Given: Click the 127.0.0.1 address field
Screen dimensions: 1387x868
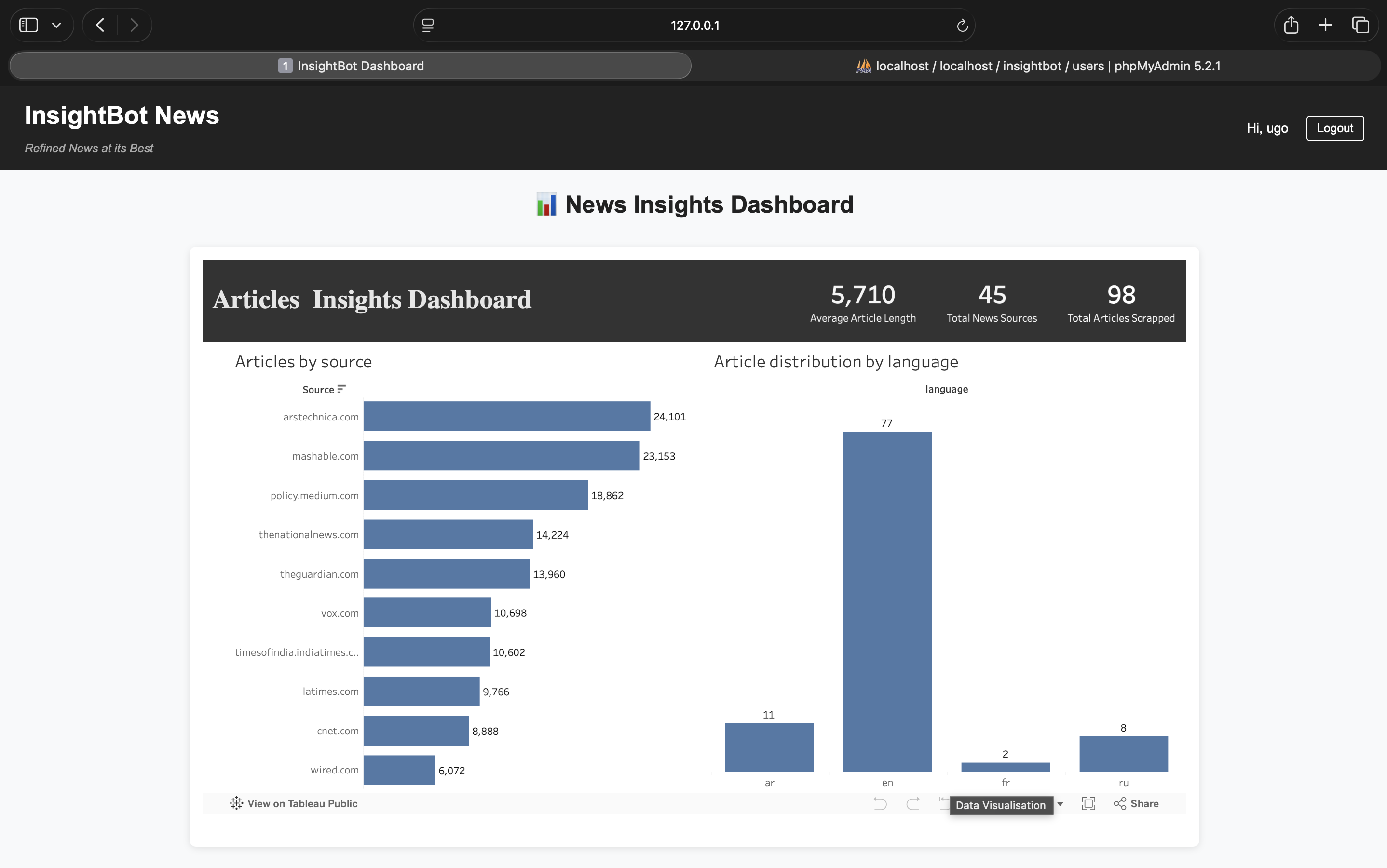Looking at the screenshot, I should 694,25.
